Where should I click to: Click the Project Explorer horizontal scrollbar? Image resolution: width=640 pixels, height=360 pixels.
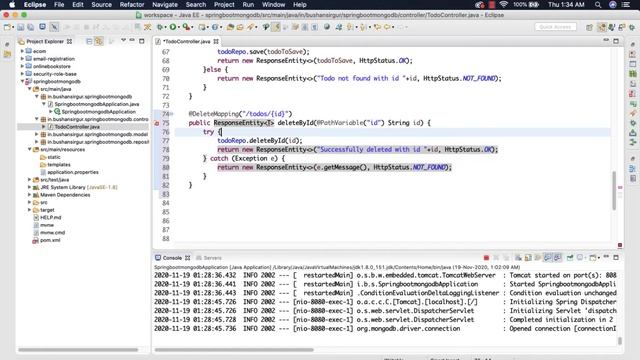tap(78, 350)
